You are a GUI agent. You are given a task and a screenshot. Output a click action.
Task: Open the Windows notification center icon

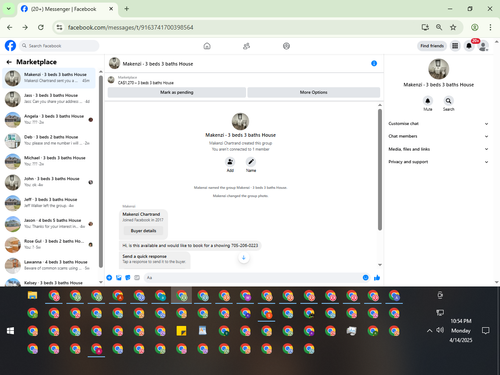486,331
